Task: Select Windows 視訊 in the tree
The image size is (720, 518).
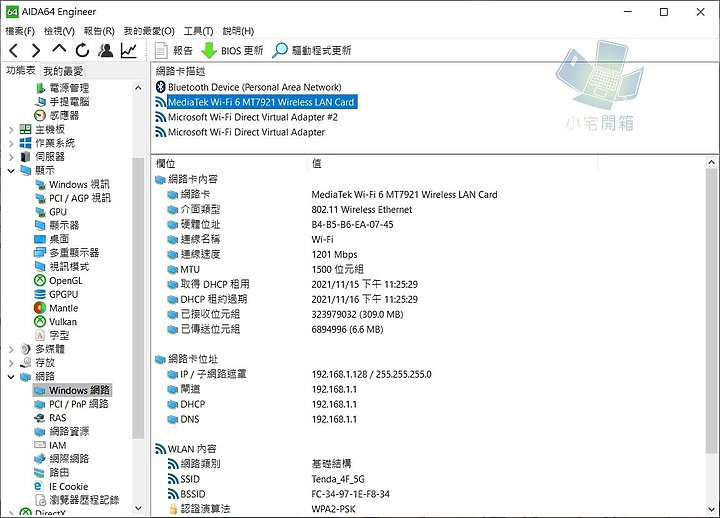Action: click(x=79, y=185)
